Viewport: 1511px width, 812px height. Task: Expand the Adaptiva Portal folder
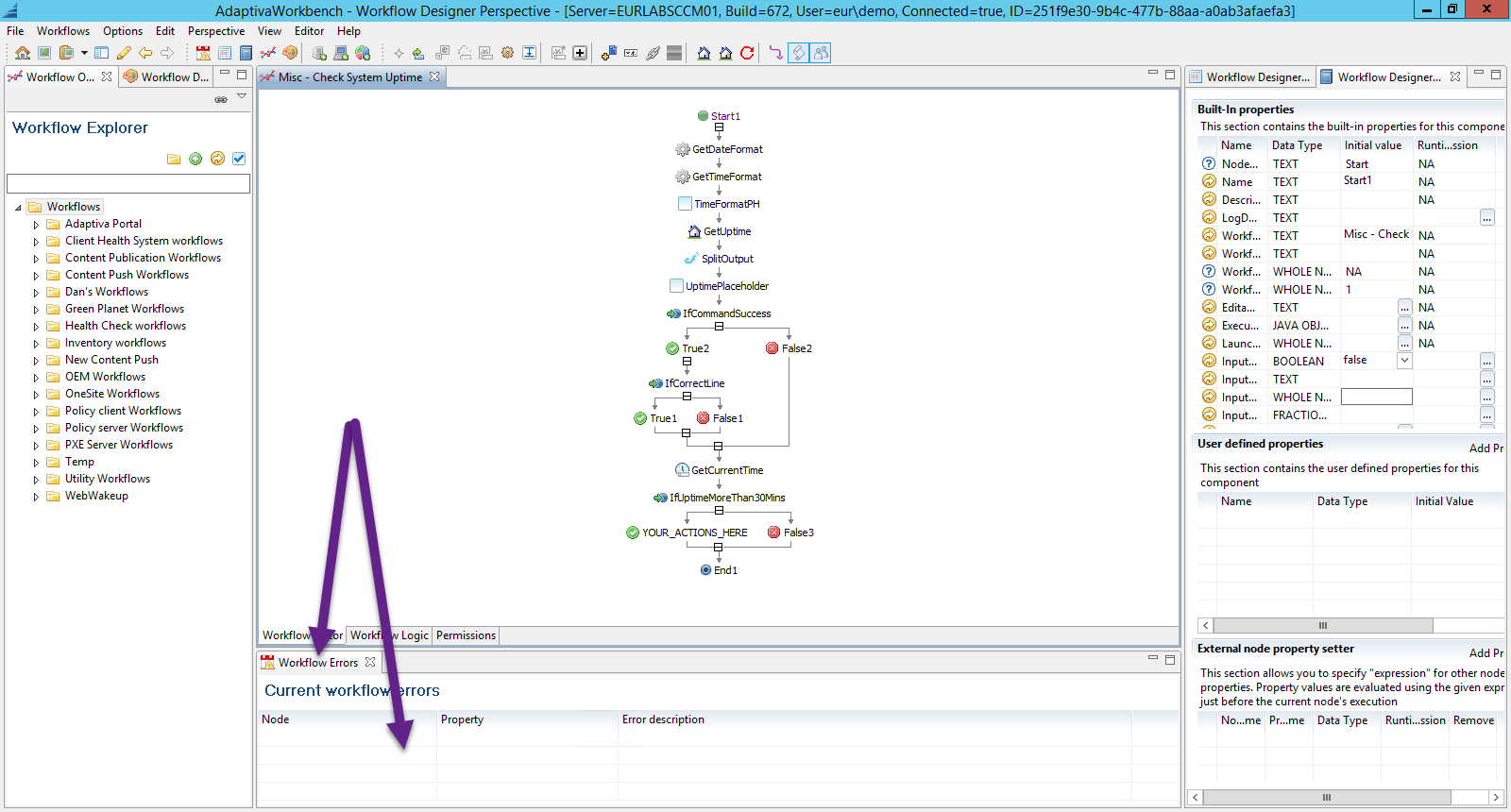[36, 225]
